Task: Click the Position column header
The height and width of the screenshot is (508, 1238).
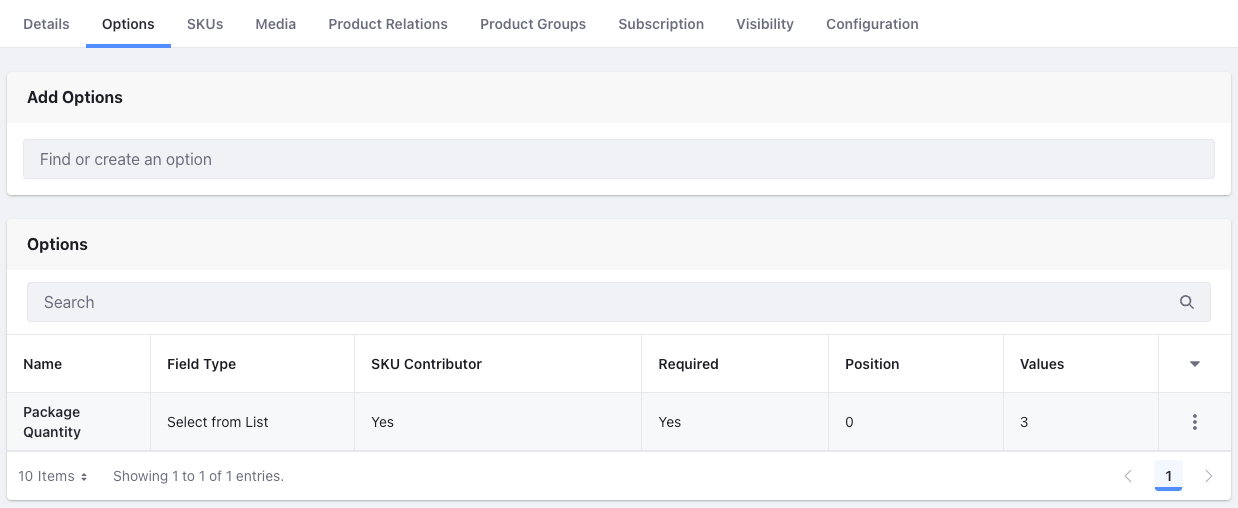Action: coord(872,364)
